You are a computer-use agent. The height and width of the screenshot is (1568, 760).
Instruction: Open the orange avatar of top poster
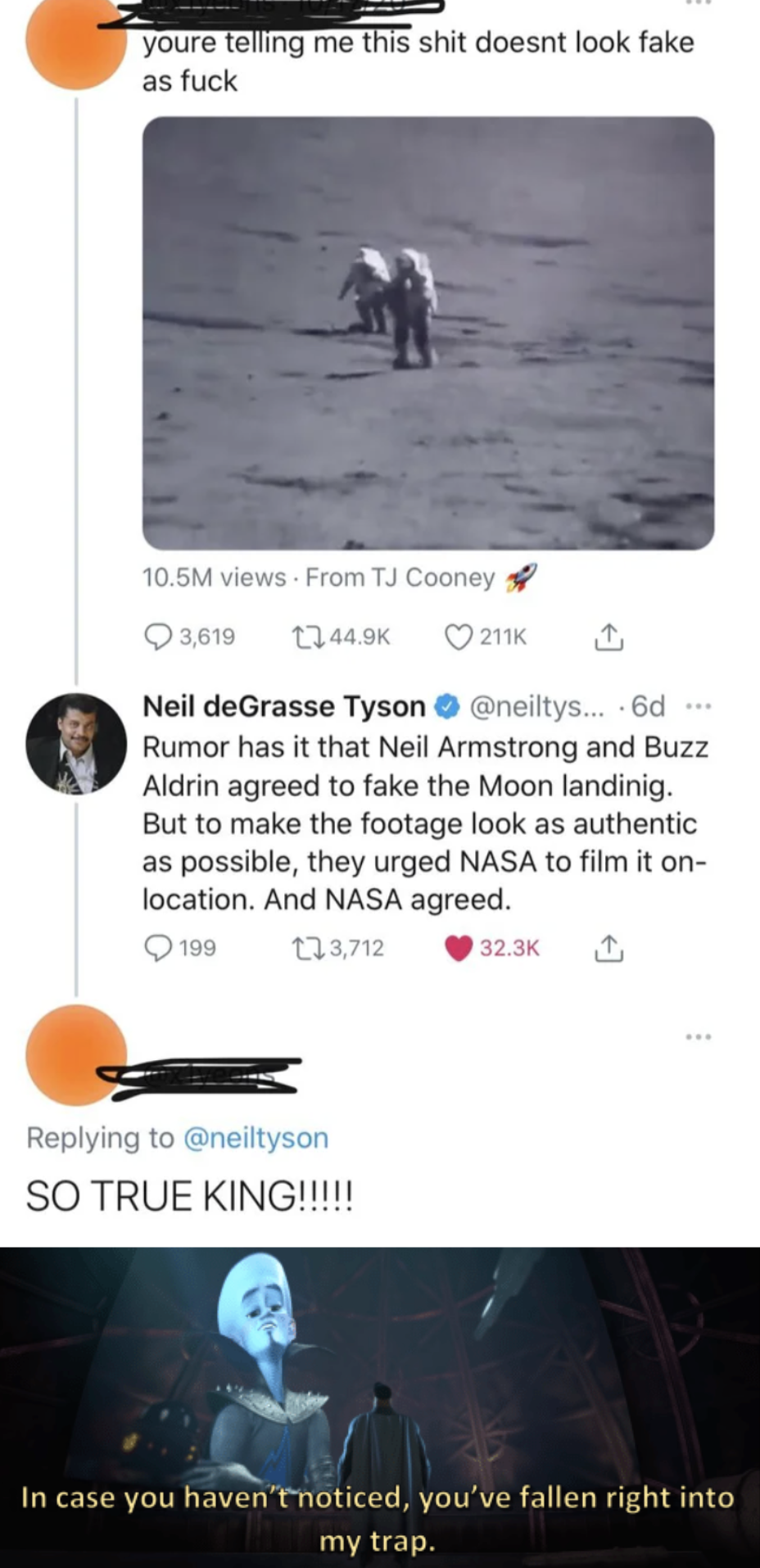[x=76, y=41]
